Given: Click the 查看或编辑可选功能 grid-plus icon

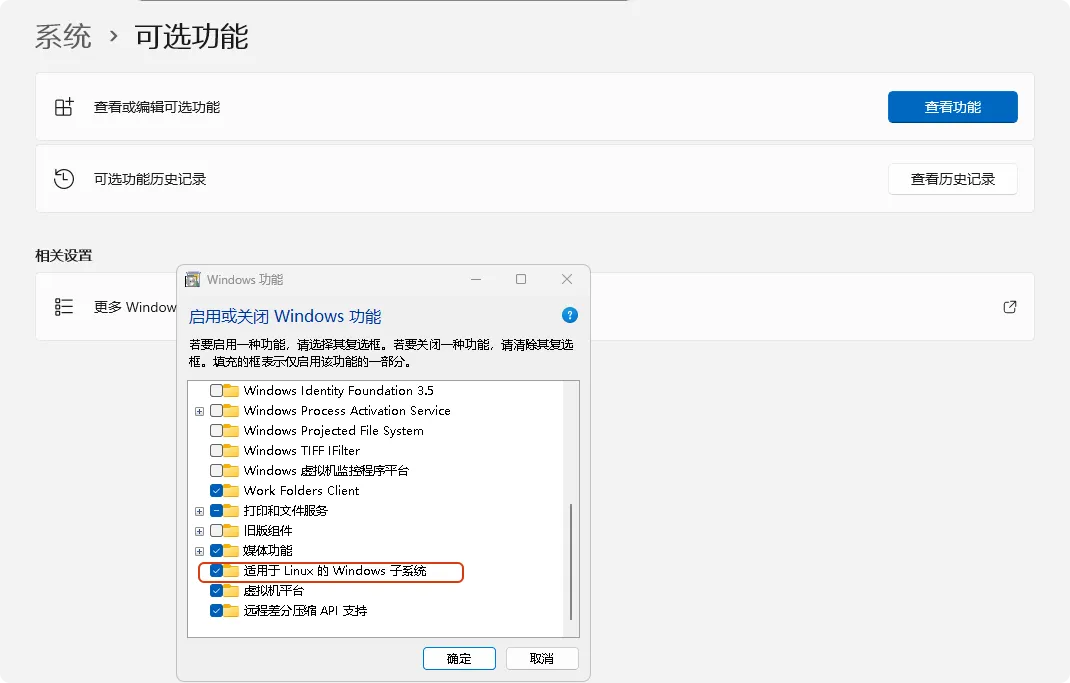Looking at the screenshot, I should (64, 107).
